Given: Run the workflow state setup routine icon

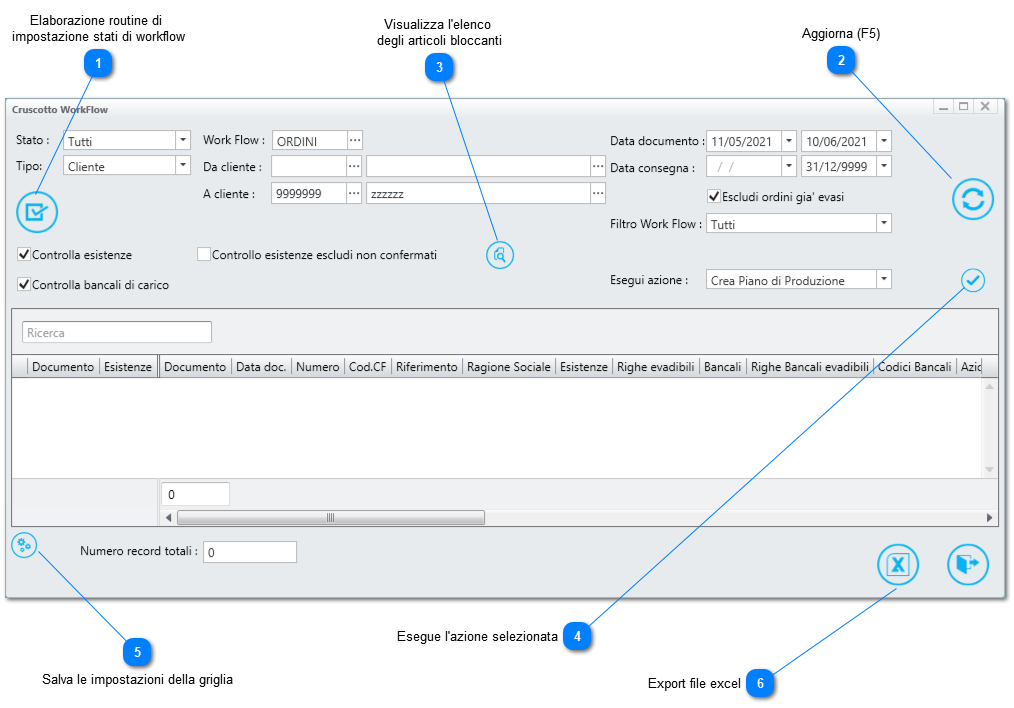Looking at the screenshot, I should tap(37, 212).
